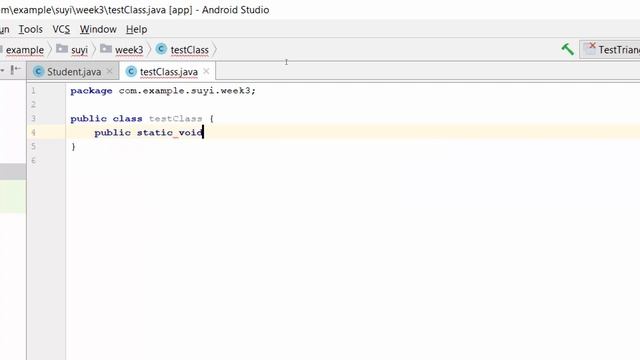This screenshot has width=640, height=360.
Task: Place the cursor after 'public static void'
Action: point(203,132)
